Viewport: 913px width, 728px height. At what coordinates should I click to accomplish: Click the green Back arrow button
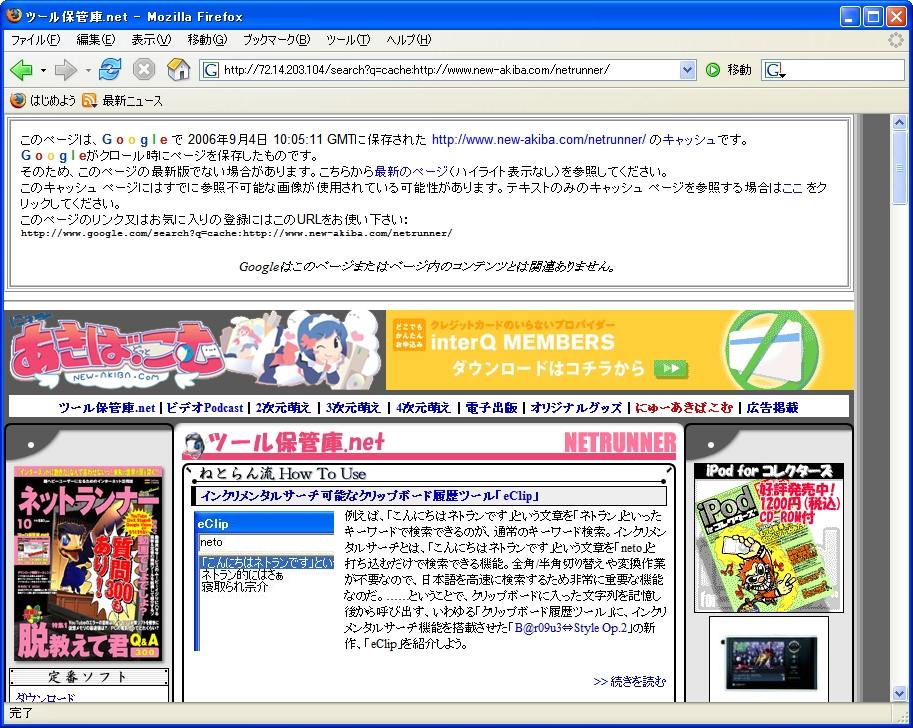[x=22, y=70]
